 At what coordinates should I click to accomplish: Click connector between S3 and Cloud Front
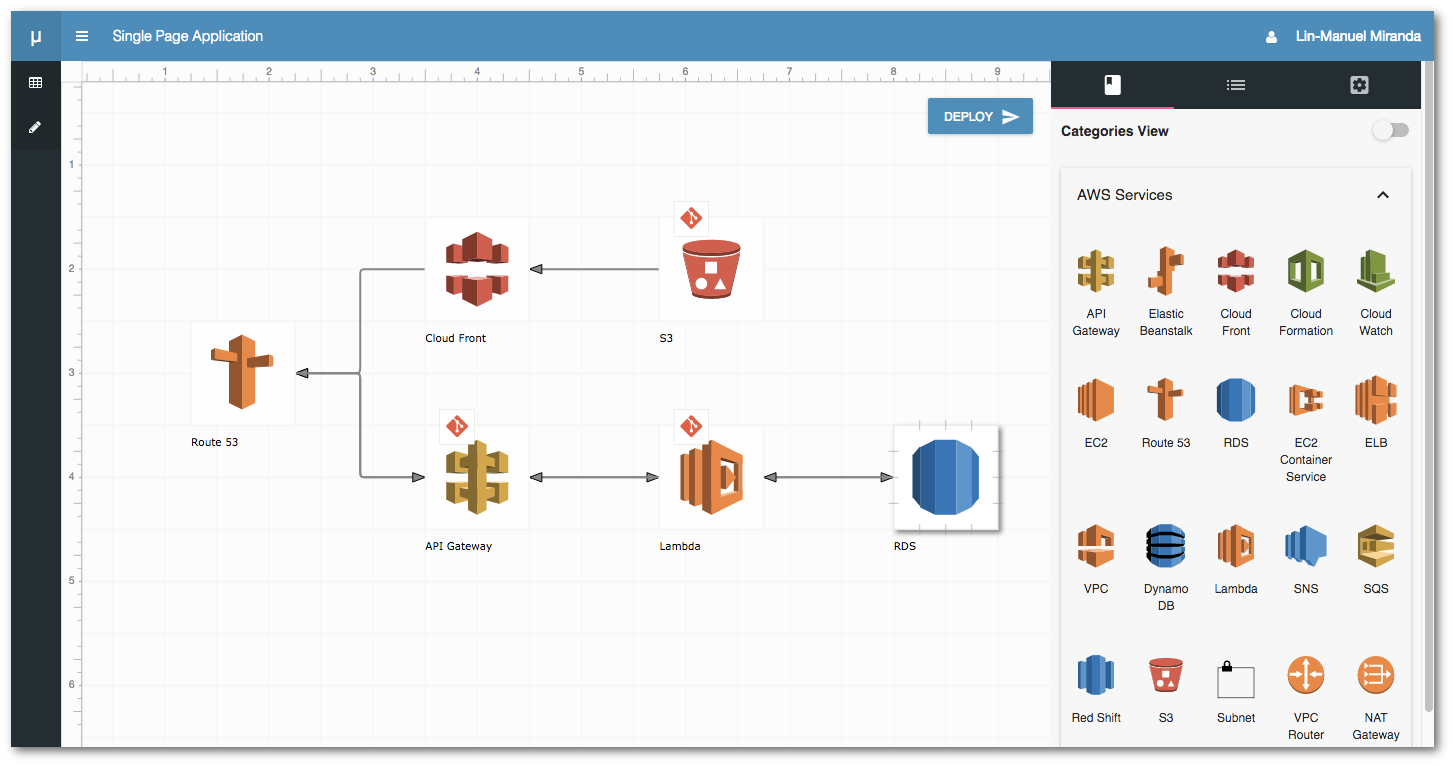[x=594, y=269]
